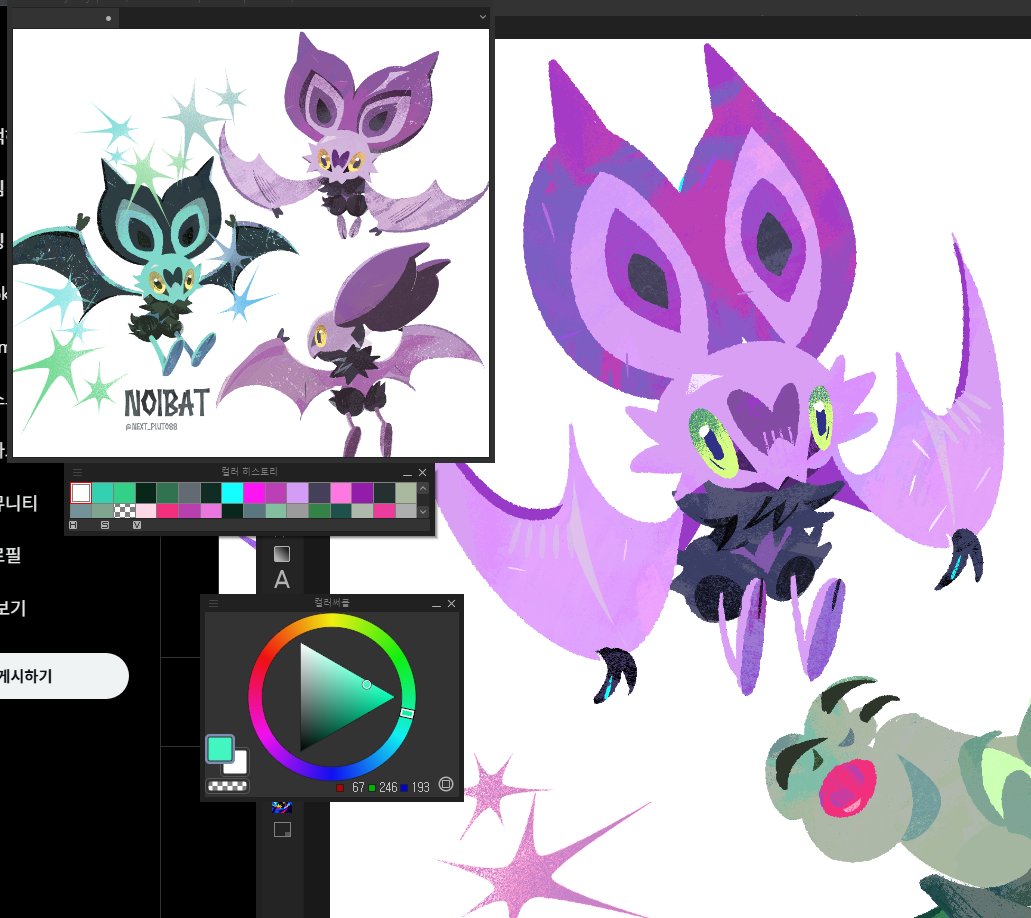Select the teal foreground main color swatch
This screenshot has height=918, width=1031.
pyautogui.click(x=220, y=748)
